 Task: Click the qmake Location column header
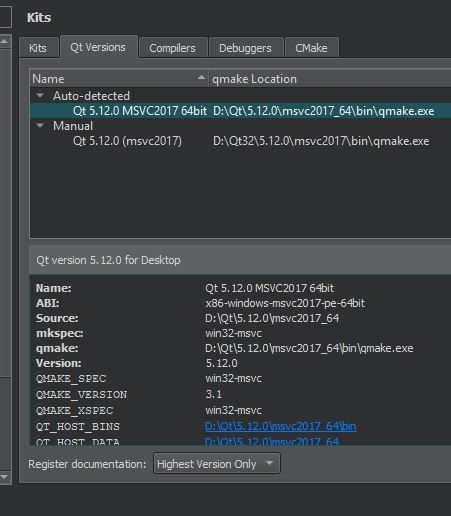click(329, 79)
